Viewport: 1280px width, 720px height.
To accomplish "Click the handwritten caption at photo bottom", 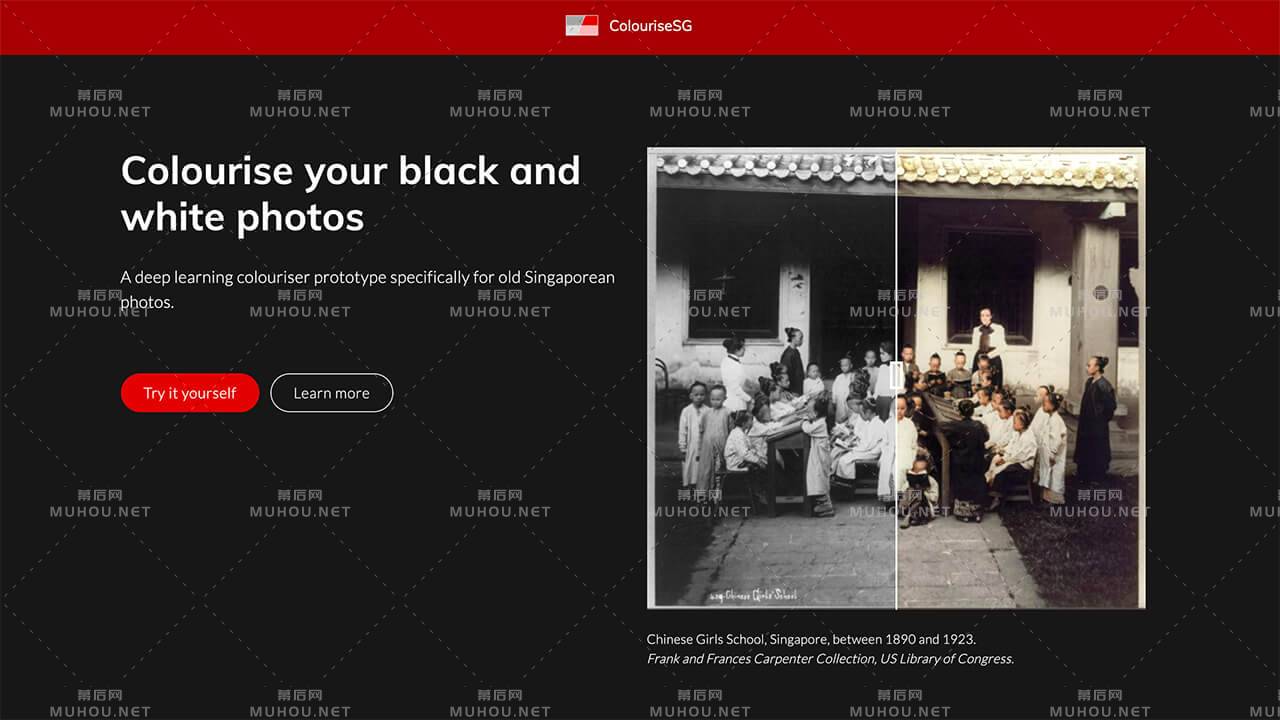I will [753, 596].
